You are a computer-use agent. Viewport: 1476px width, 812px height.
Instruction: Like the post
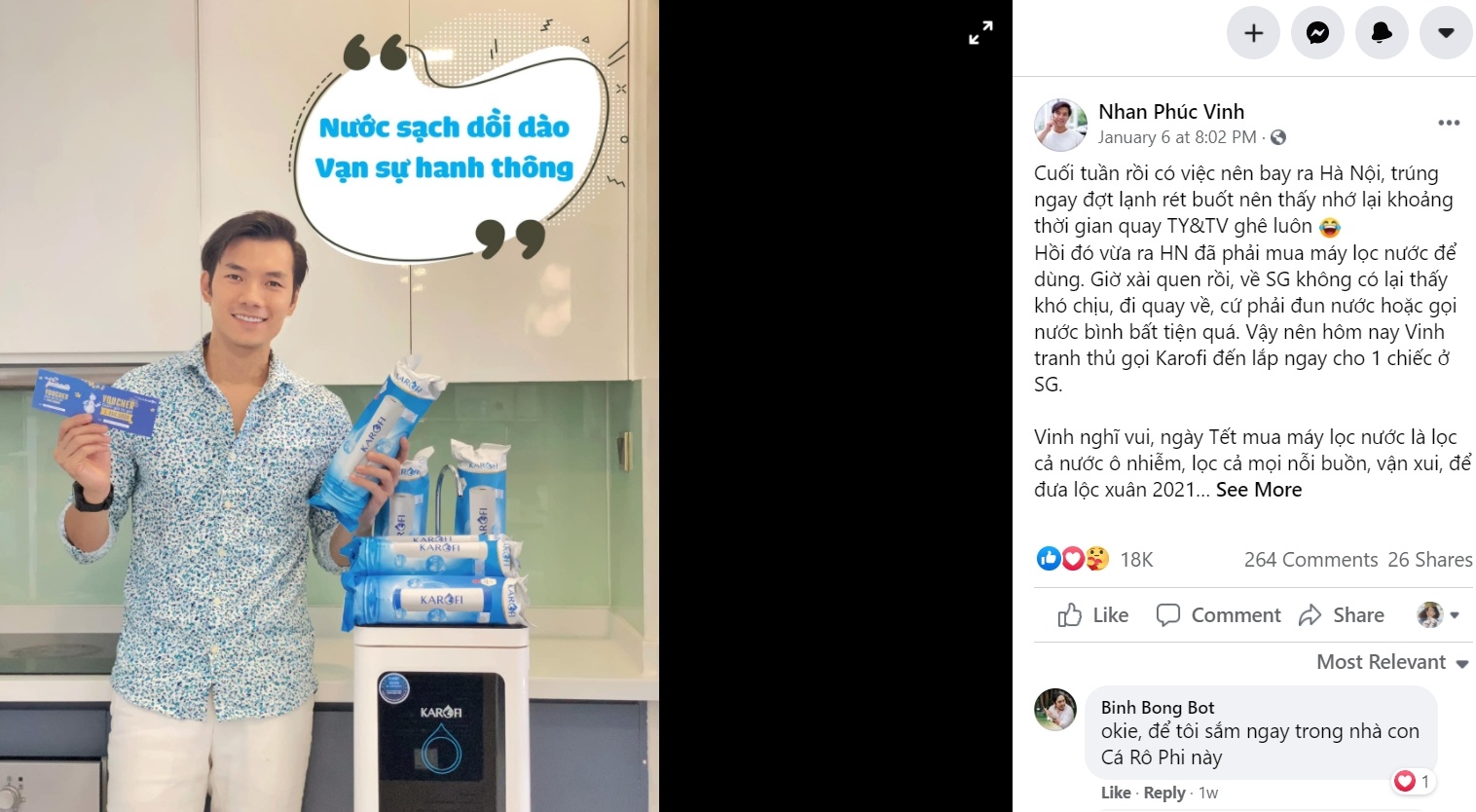coord(1093,615)
